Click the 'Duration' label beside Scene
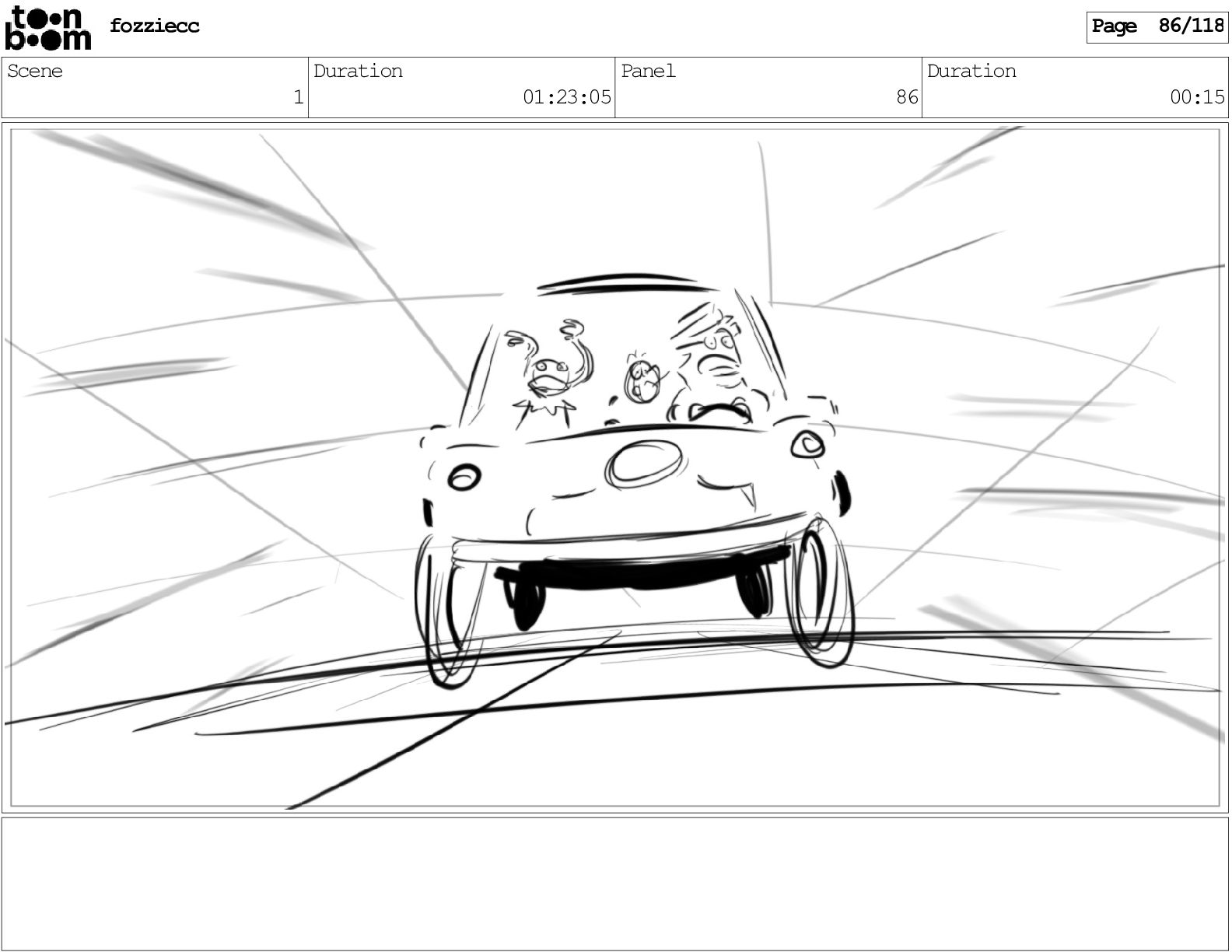Viewport: 1232px width, 952px height. point(359,72)
